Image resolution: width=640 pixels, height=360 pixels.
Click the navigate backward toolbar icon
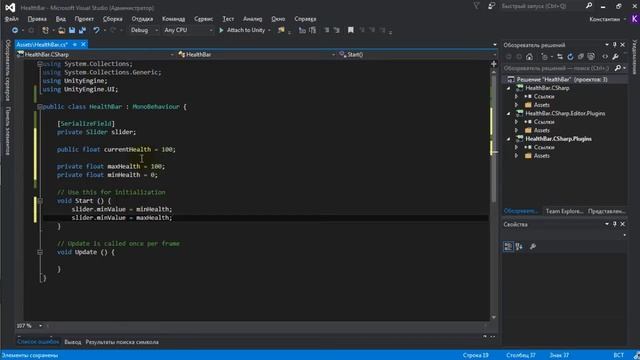15,30
